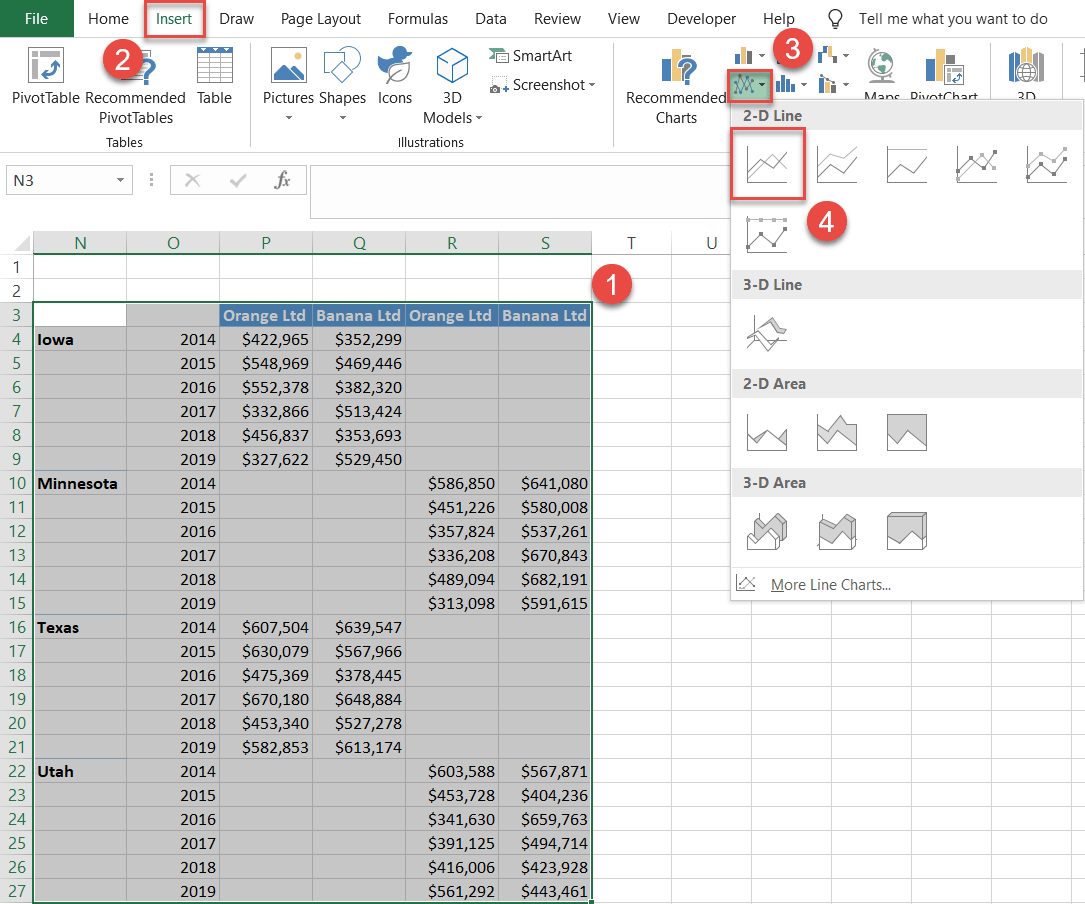Expand the combo chart dropdown arrow
1085x904 pixels.
pyautogui.click(x=846, y=85)
